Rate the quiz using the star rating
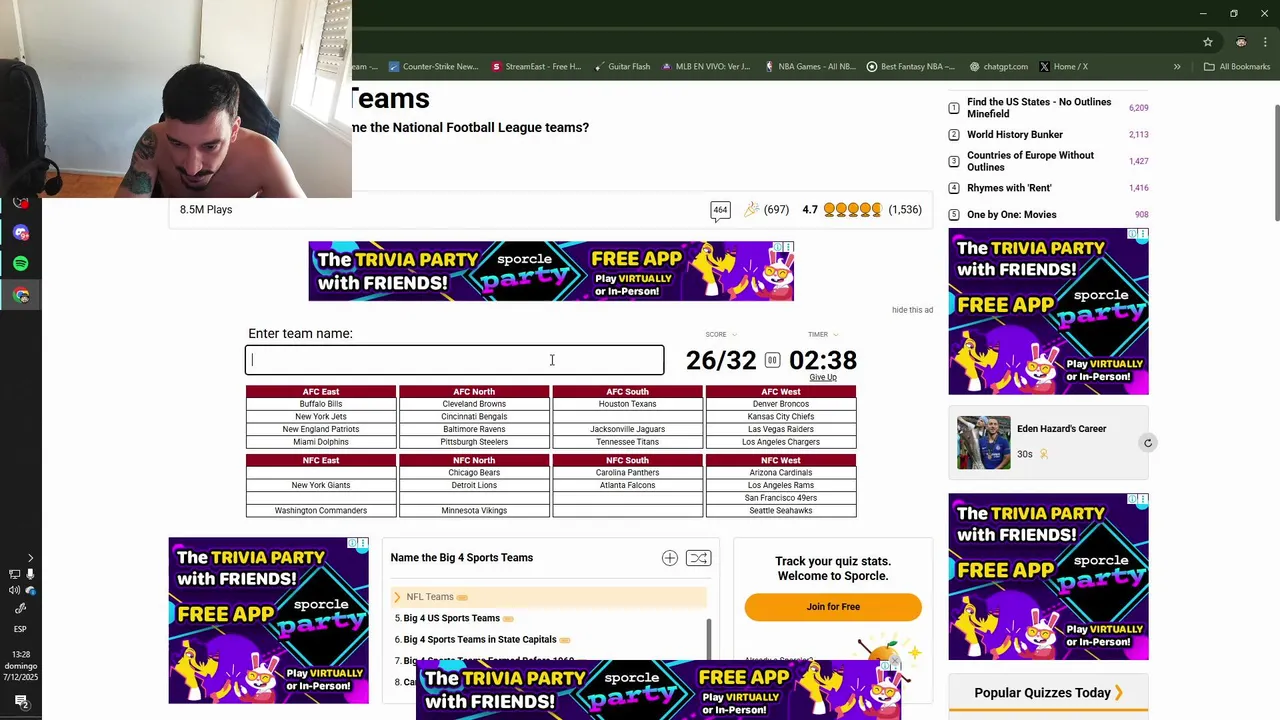Image resolution: width=1280 pixels, height=720 pixels. click(852, 210)
